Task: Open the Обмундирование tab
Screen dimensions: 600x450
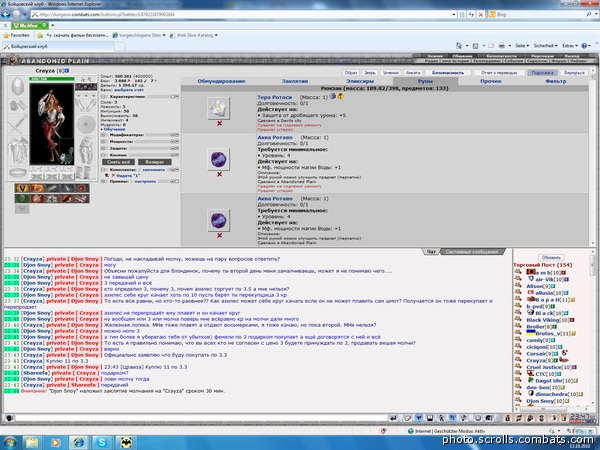Action: (x=221, y=81)
